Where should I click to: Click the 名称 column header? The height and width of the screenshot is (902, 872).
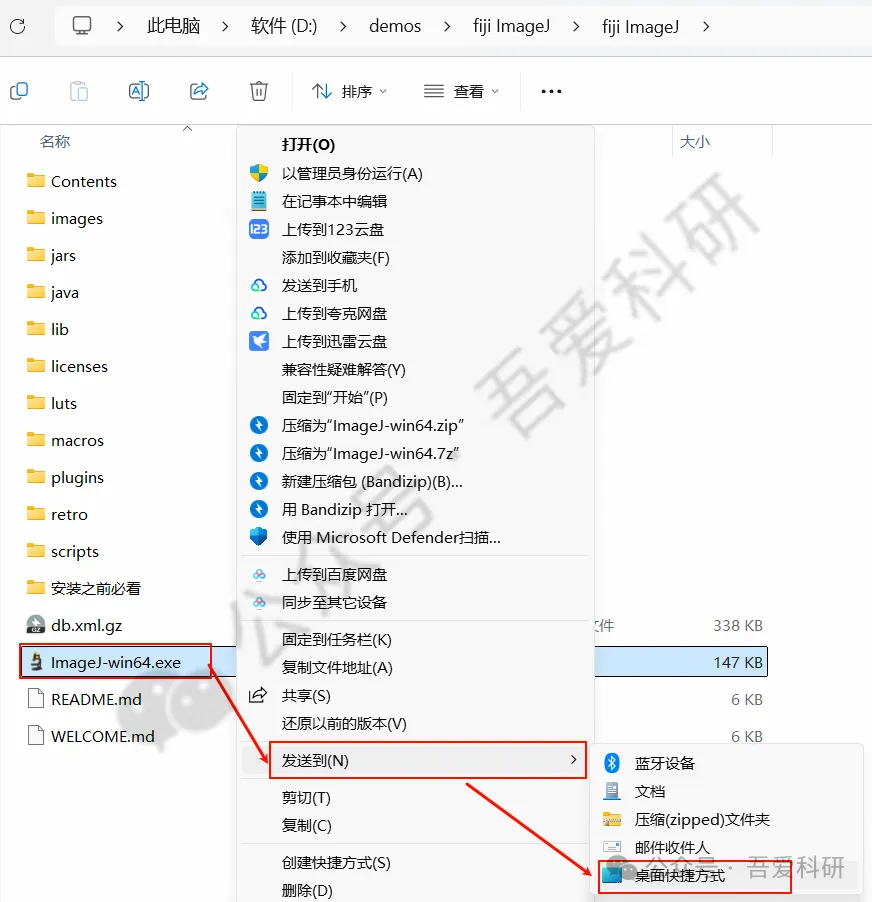click(x=55, y=142)
